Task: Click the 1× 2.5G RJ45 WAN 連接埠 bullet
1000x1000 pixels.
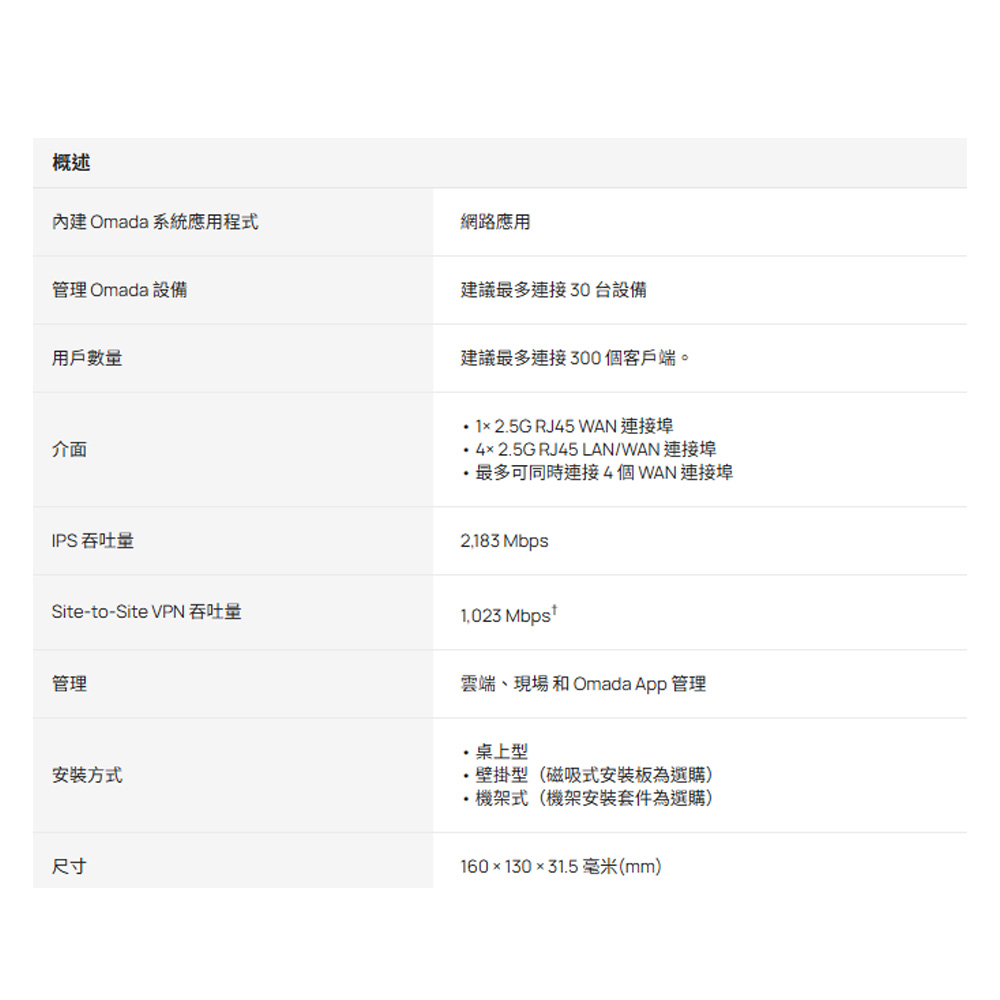Action: [574, 426]
